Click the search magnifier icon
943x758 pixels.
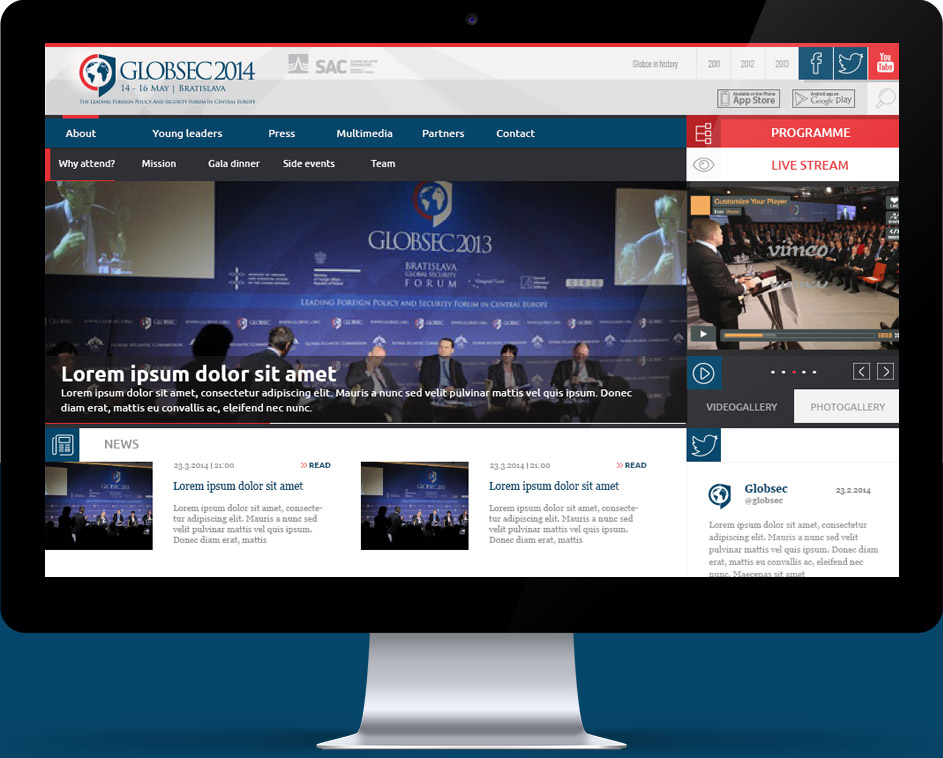885,98
